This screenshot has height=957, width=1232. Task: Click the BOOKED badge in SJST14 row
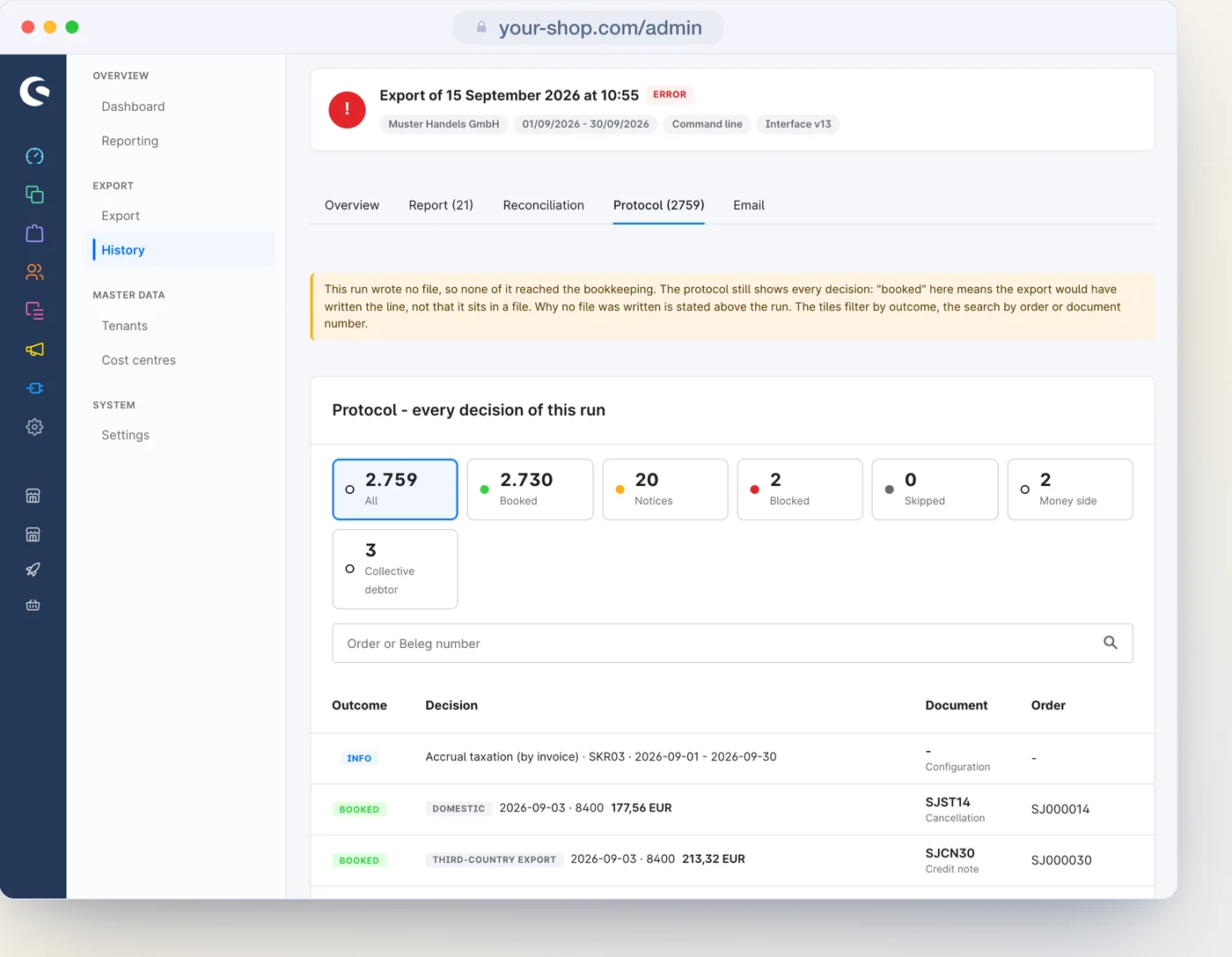(359, 809)
